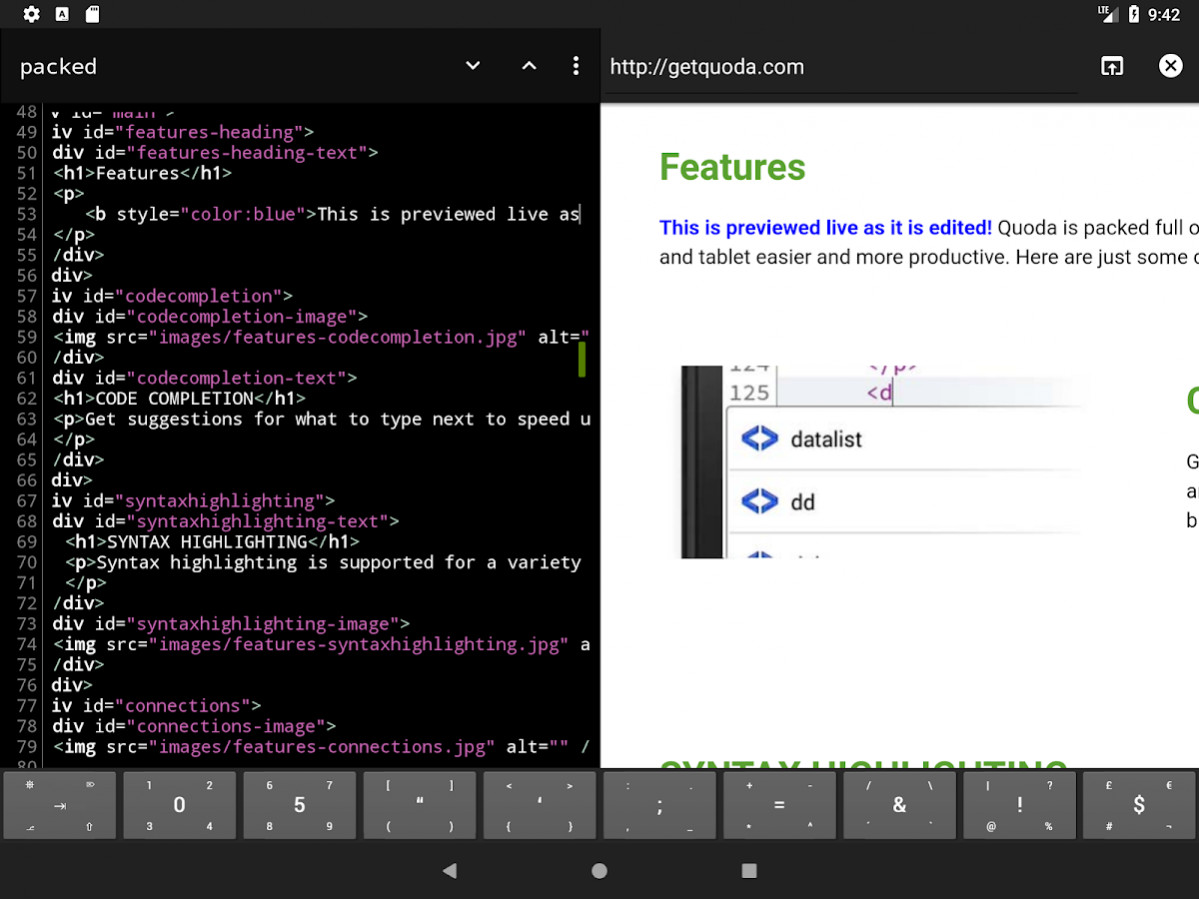Image resolution: width=1199 pixels, height=899 pixels.
Task: Tap the Android recents (overview) button
Action: 749,870
